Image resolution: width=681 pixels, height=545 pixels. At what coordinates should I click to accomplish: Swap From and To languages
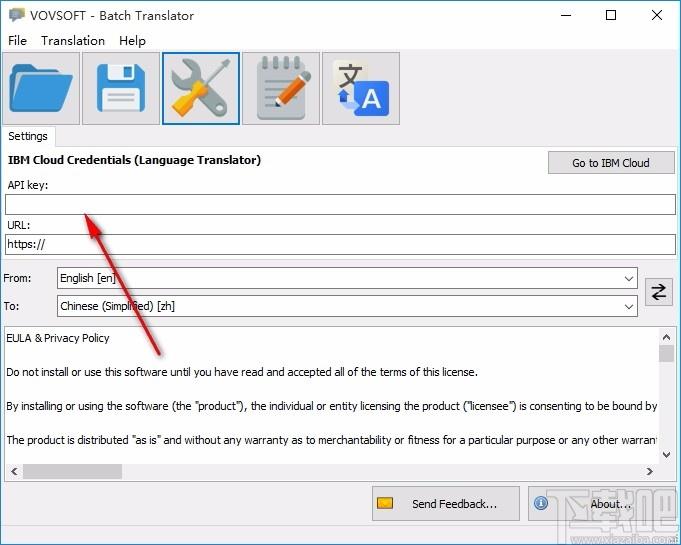pyautogui.click(x=658, y=292)
